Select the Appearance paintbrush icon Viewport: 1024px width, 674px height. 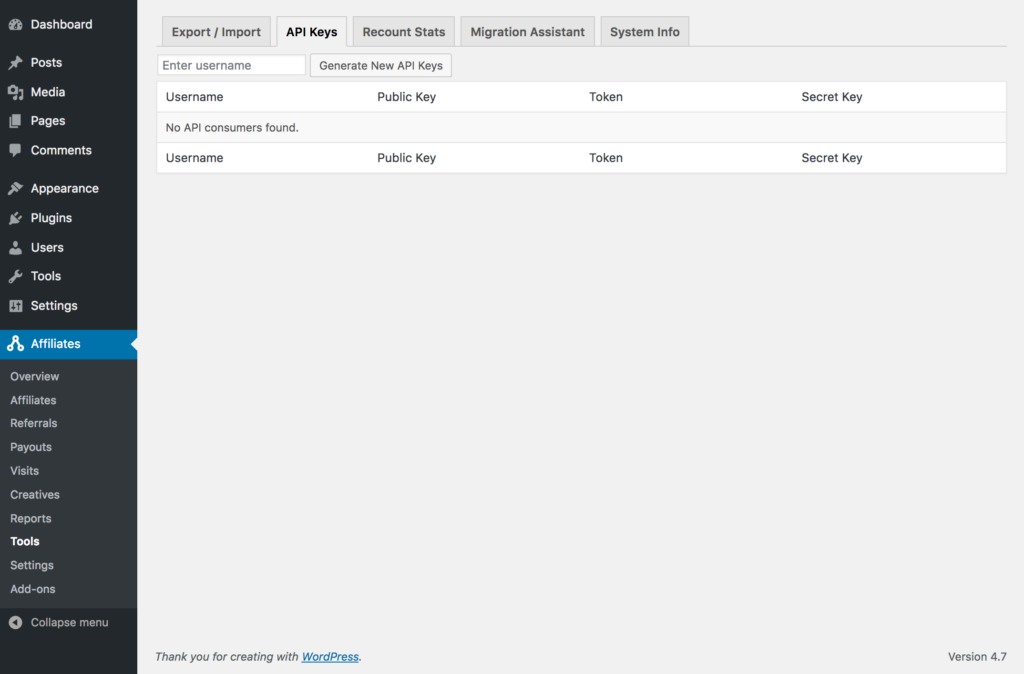[x=18, y=188]
